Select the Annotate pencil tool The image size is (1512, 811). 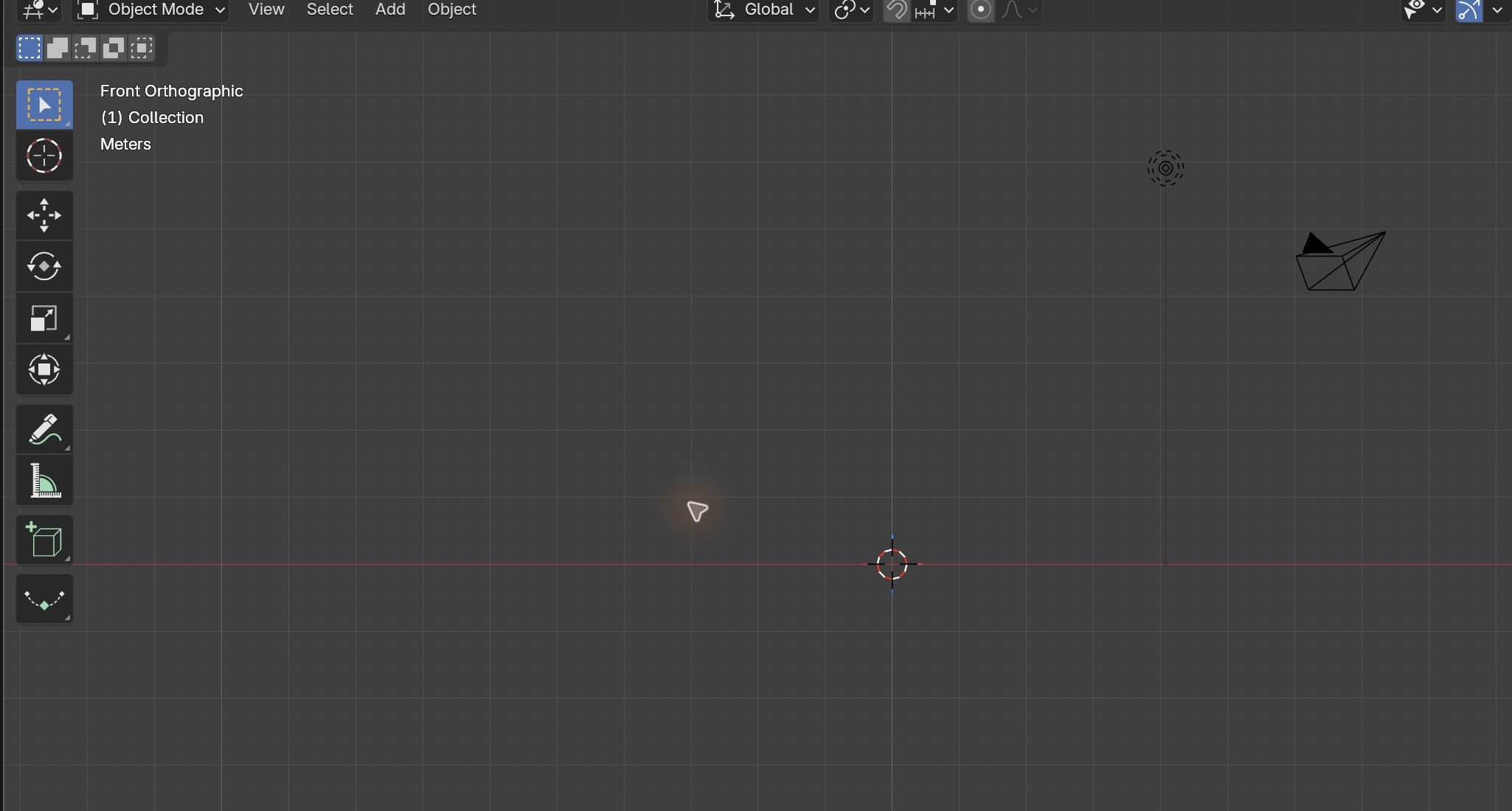click(x=44, y=429)
